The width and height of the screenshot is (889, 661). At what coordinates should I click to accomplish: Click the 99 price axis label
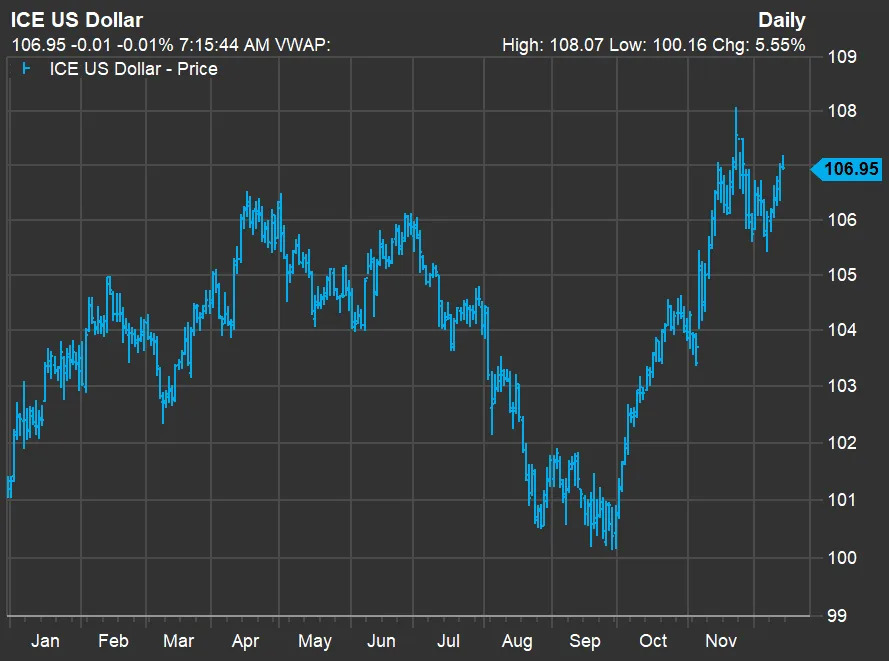click(837, 616)
